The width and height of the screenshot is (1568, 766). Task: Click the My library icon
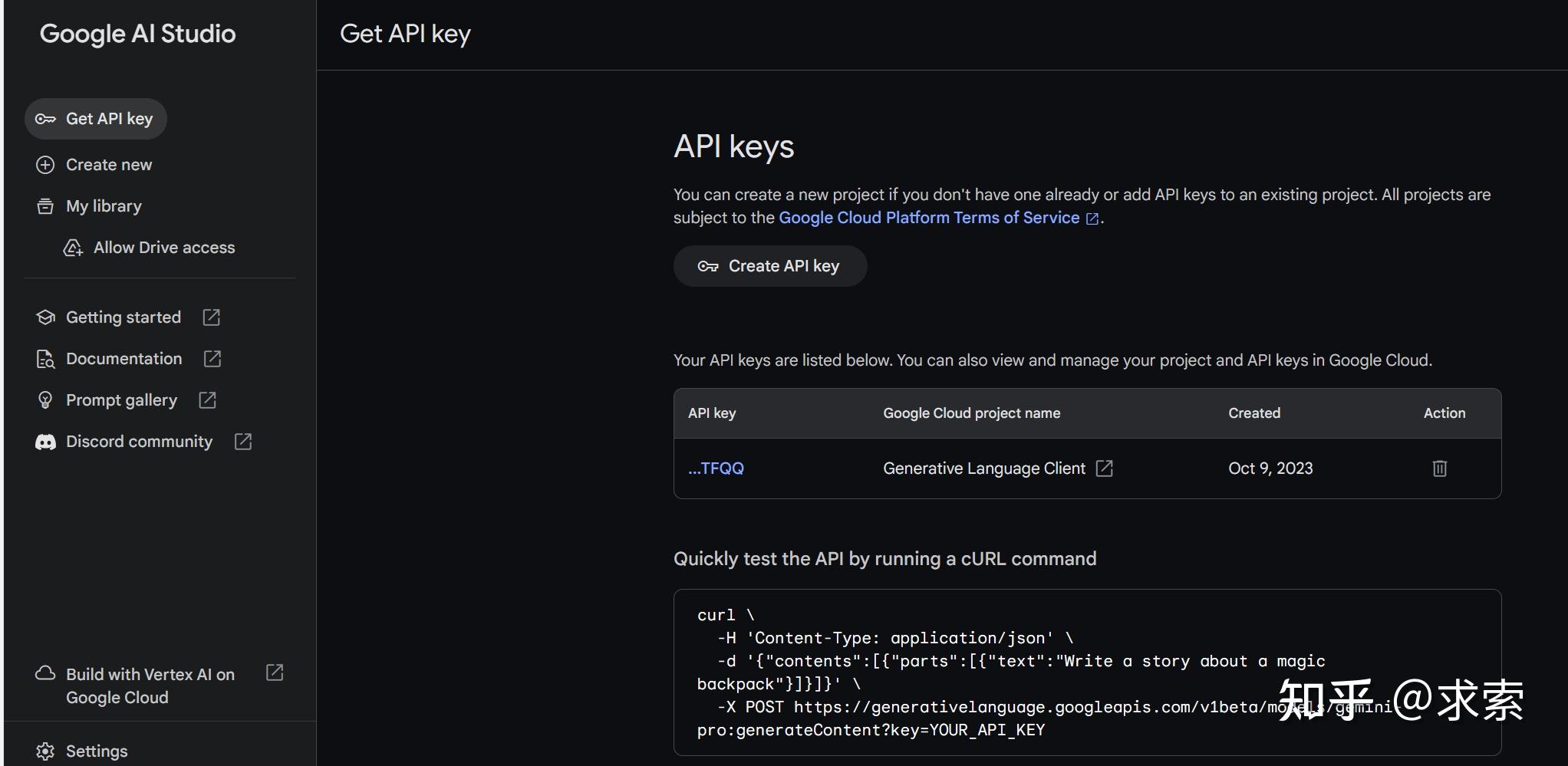tap(44, 205)
